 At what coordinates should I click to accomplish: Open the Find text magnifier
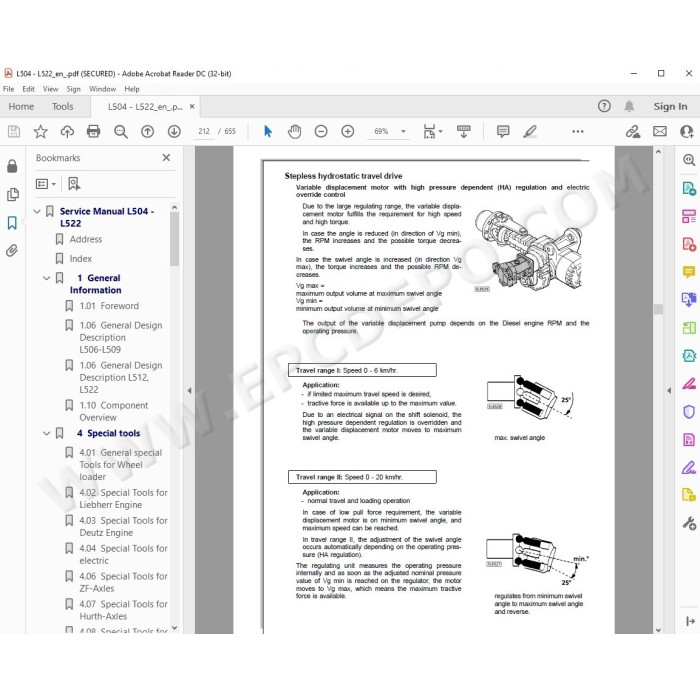click(x=121, y=131)
